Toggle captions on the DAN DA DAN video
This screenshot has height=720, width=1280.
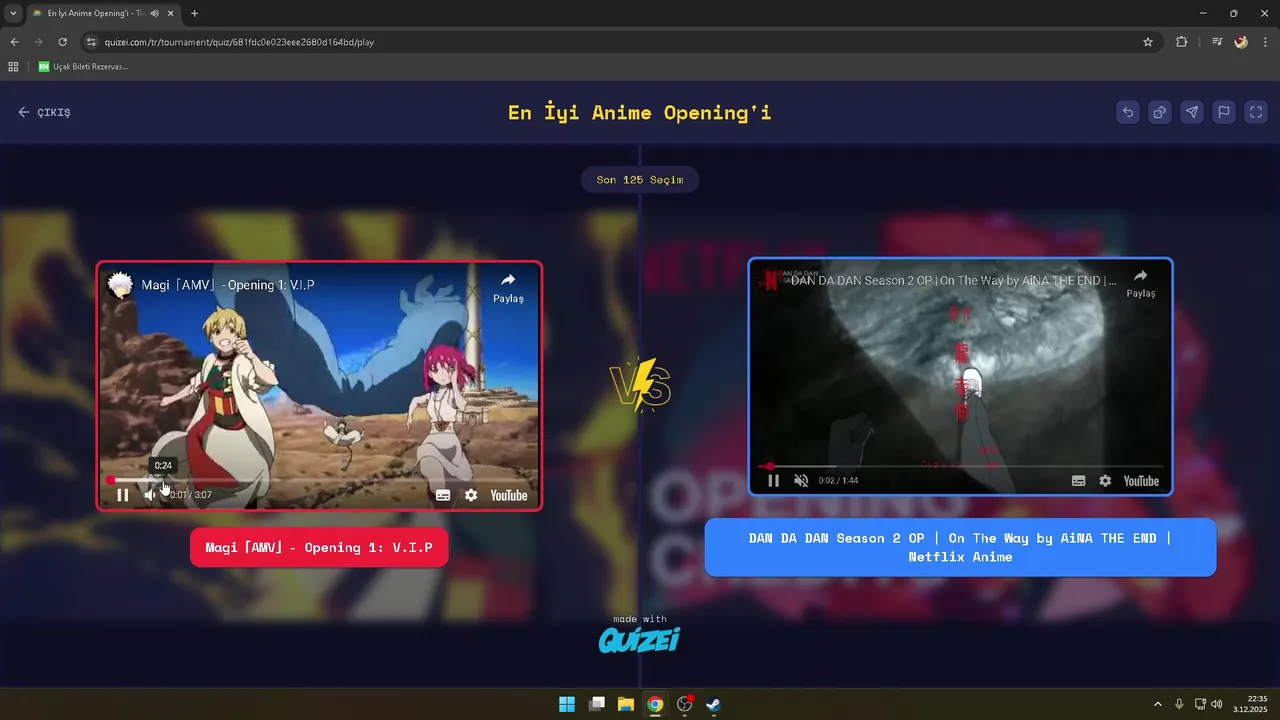click(x=1078, y=481)
